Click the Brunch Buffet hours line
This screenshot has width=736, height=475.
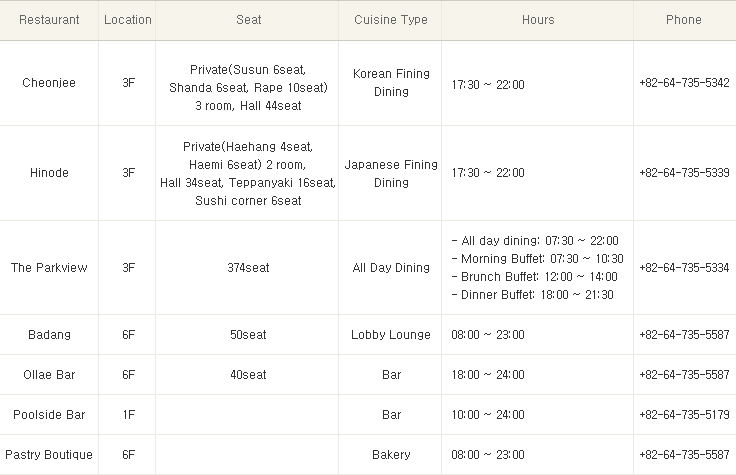click(x=534, y=277)
